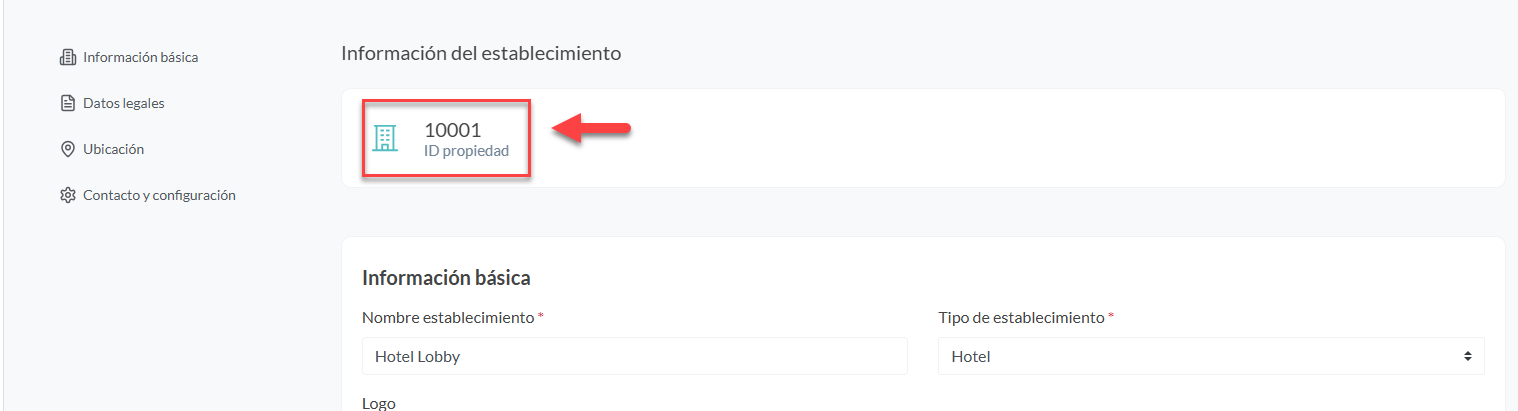This screenshot has height=411, width=1518.
Task: Click the Información del establecimiento heading
Action: (481, 53)
